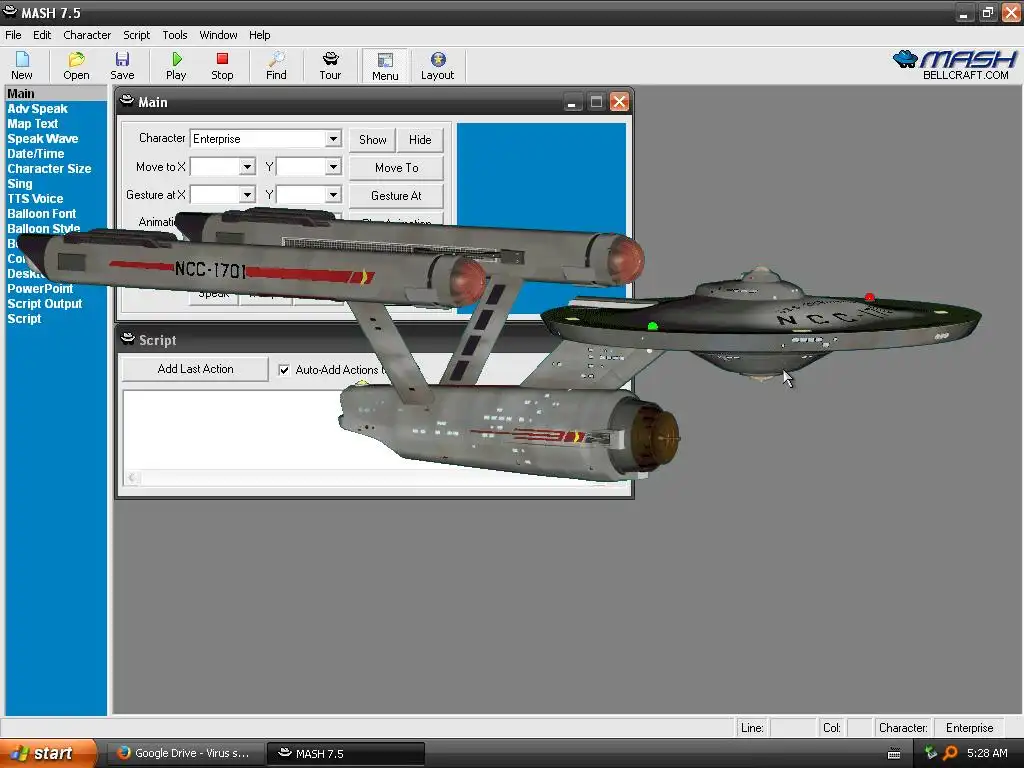Select Character Size in the sidebar
The image size is (1024, 768).
click(49, 168)
